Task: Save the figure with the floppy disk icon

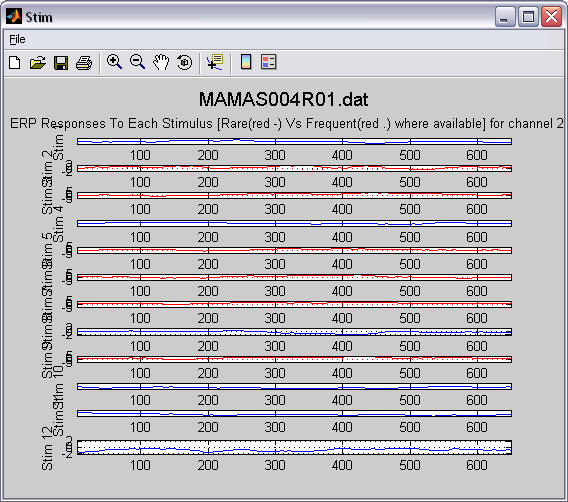Action: click(x=61, y=63)
